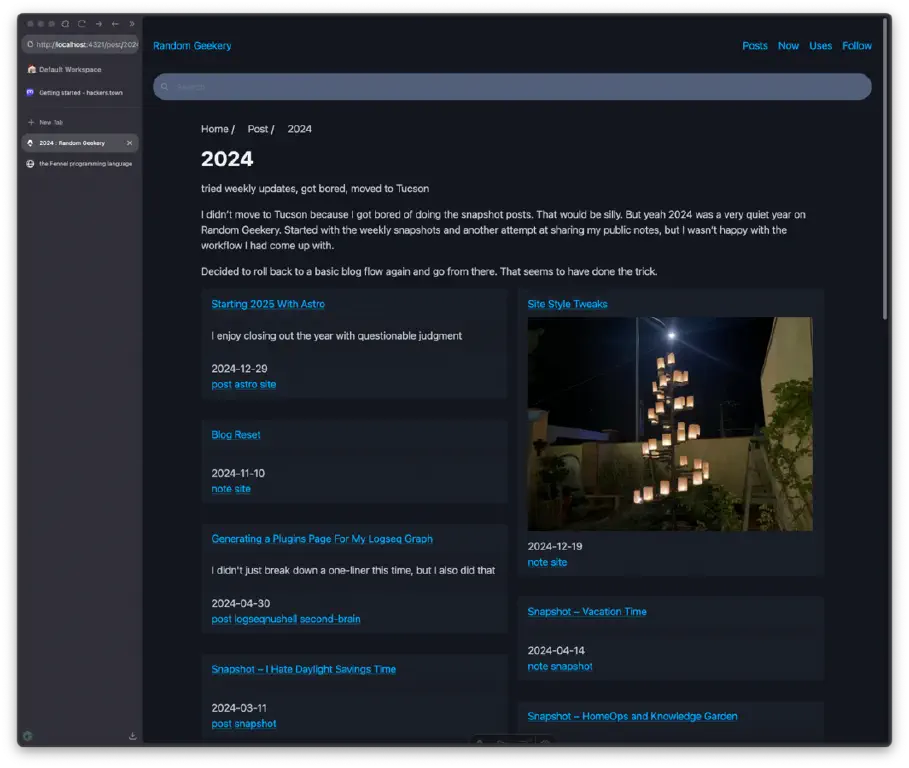Click 'Decided to roll back' paragraph
The width and height of the screenshot is (909, 768).
point(429,271)
